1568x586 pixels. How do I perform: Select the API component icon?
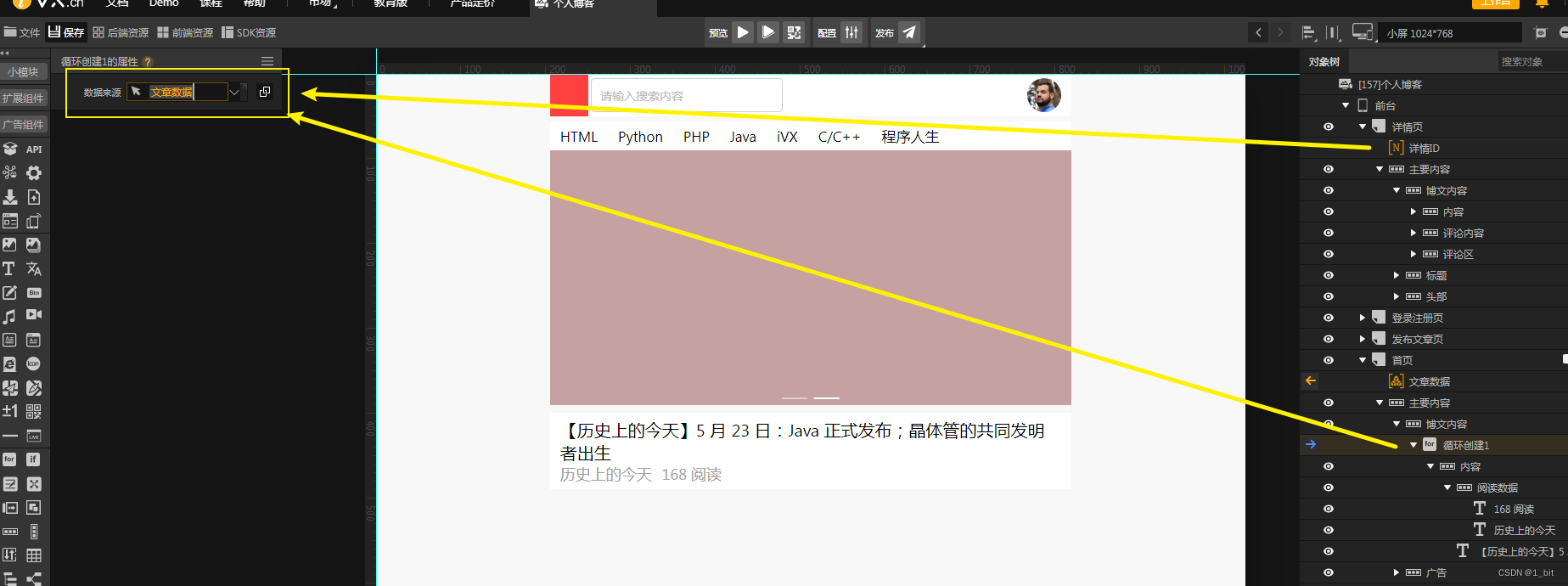[33, 149]
